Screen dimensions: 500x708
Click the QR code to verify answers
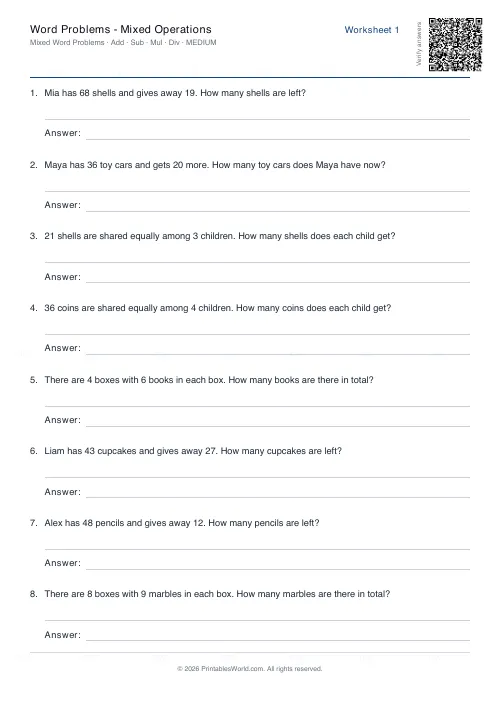[455, 44]
